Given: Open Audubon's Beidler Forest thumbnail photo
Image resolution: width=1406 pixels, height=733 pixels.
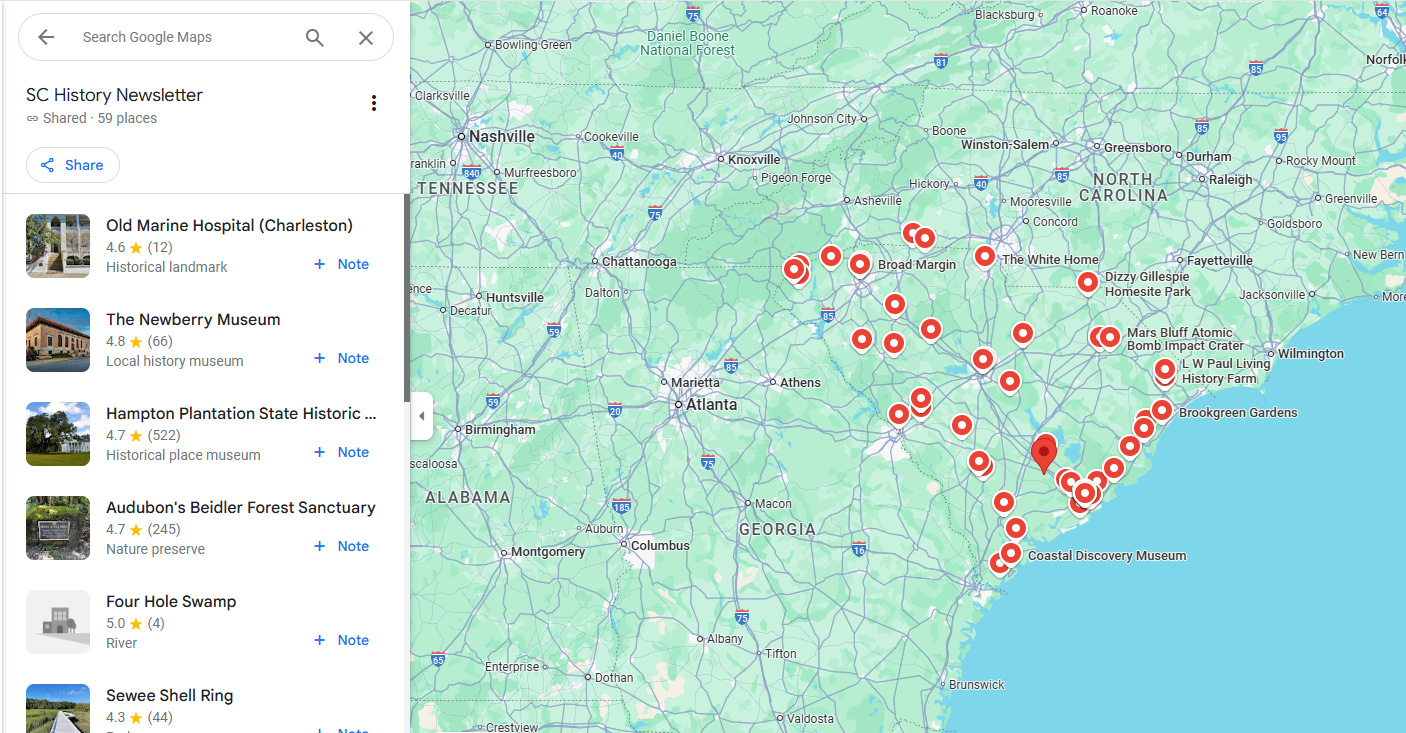Looking at the screenshot, I should pyautogui.click(x=58, y=528).
